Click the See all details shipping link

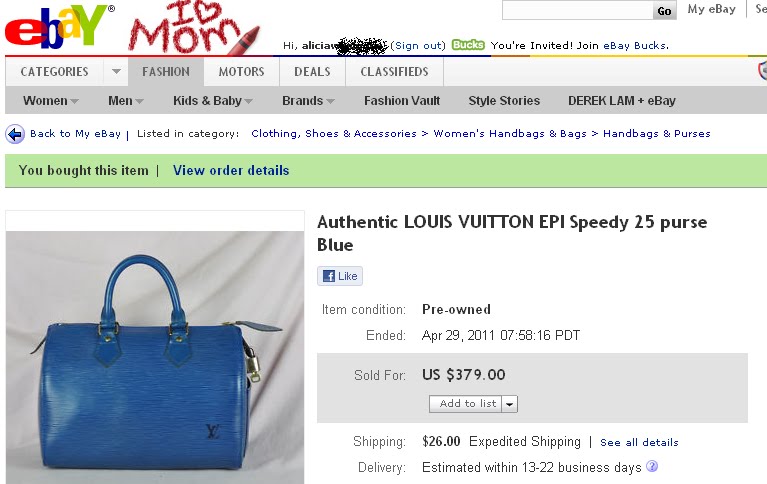point(639,442)
